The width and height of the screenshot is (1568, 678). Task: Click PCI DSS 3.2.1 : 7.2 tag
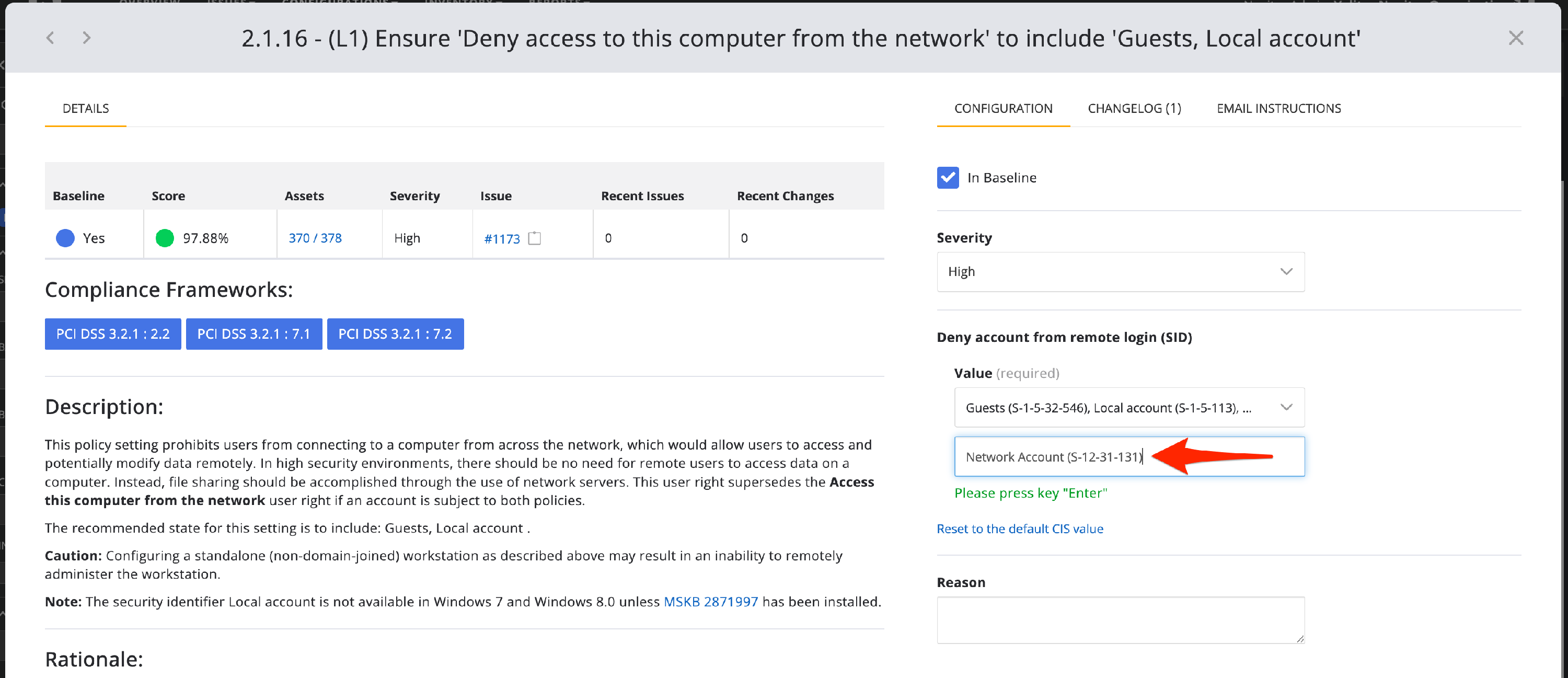395,334
